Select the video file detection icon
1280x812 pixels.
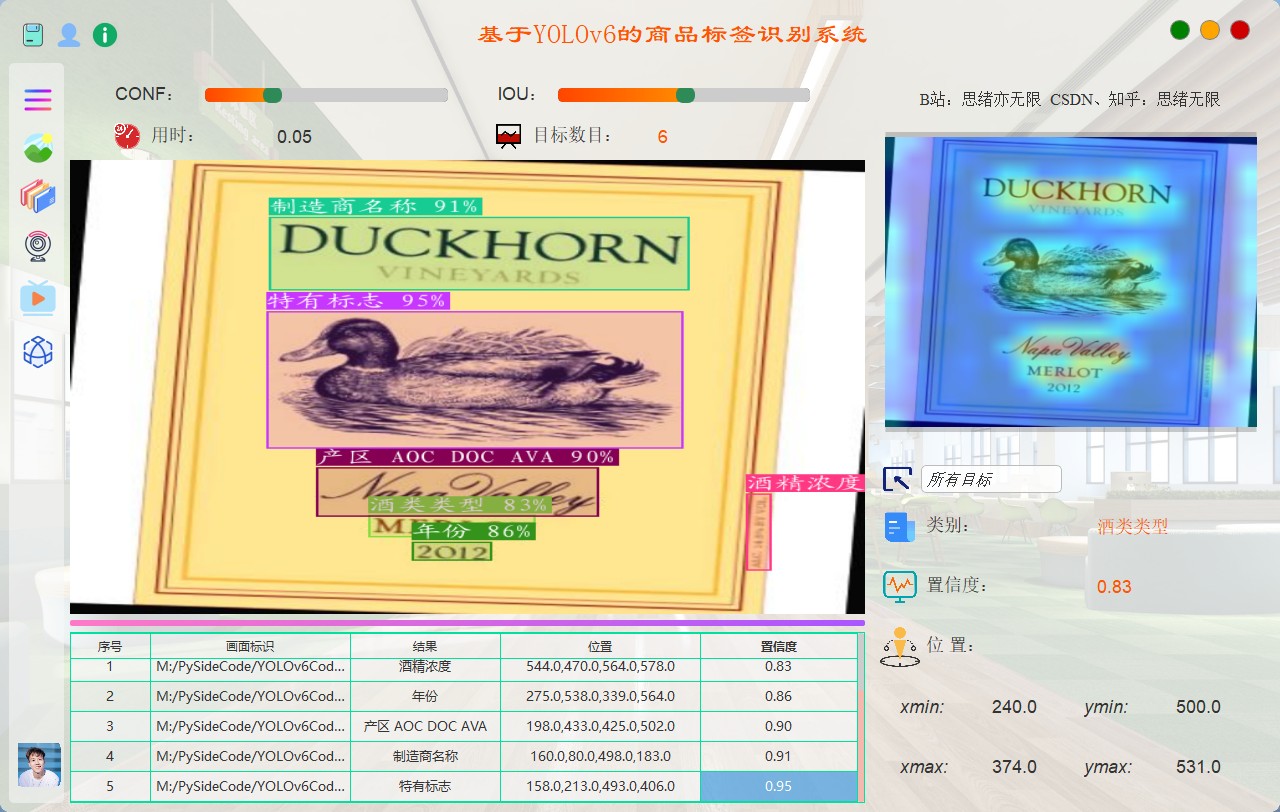(38, 297)
